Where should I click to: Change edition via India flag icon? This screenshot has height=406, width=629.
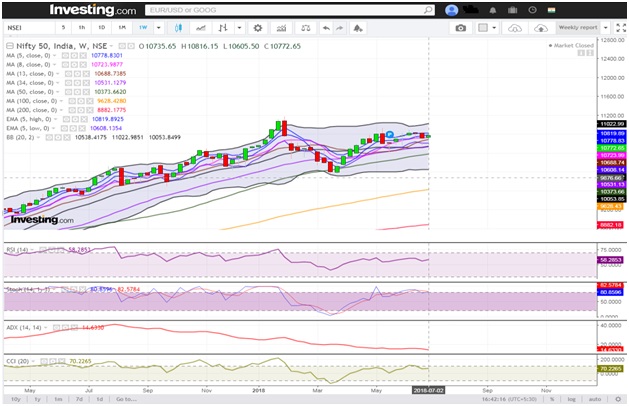(552, 10)
